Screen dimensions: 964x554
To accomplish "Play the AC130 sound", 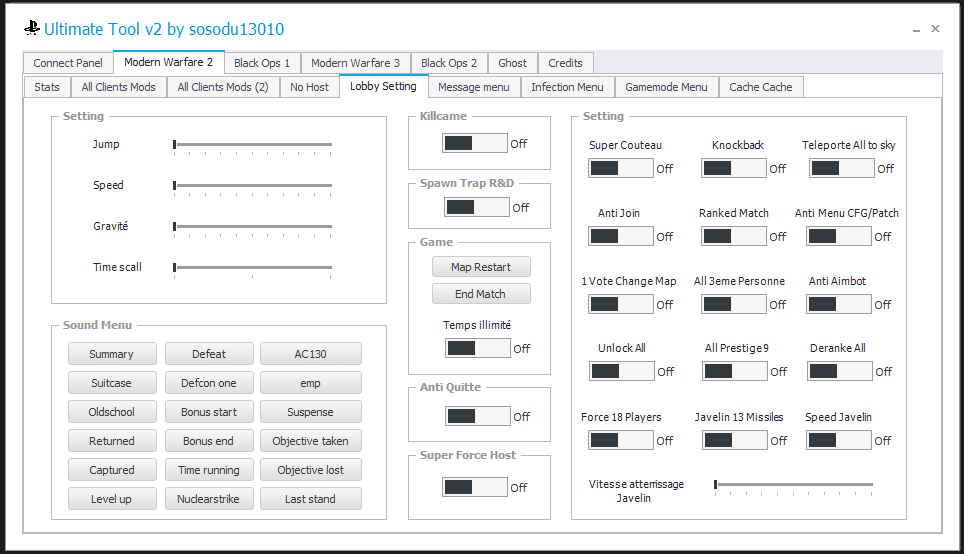I will [310, 354].
